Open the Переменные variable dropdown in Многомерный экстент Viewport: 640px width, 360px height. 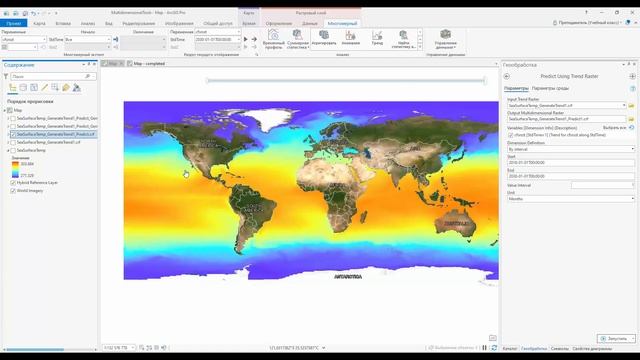coord(24,40)
